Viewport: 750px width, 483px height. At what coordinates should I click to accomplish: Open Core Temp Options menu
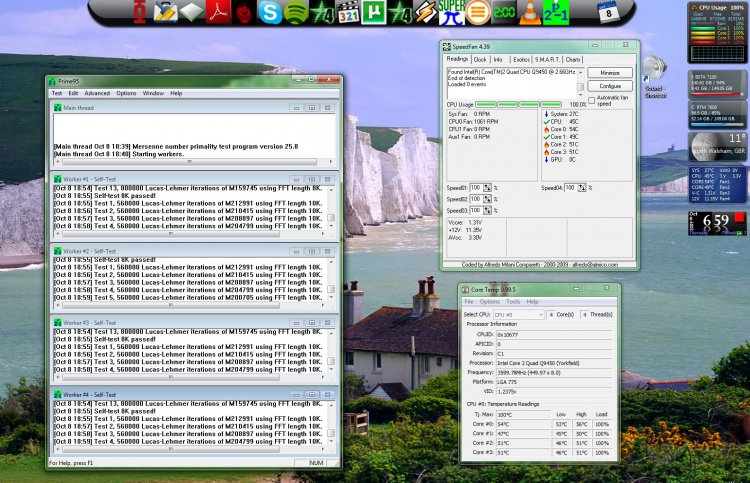(489, 302)
